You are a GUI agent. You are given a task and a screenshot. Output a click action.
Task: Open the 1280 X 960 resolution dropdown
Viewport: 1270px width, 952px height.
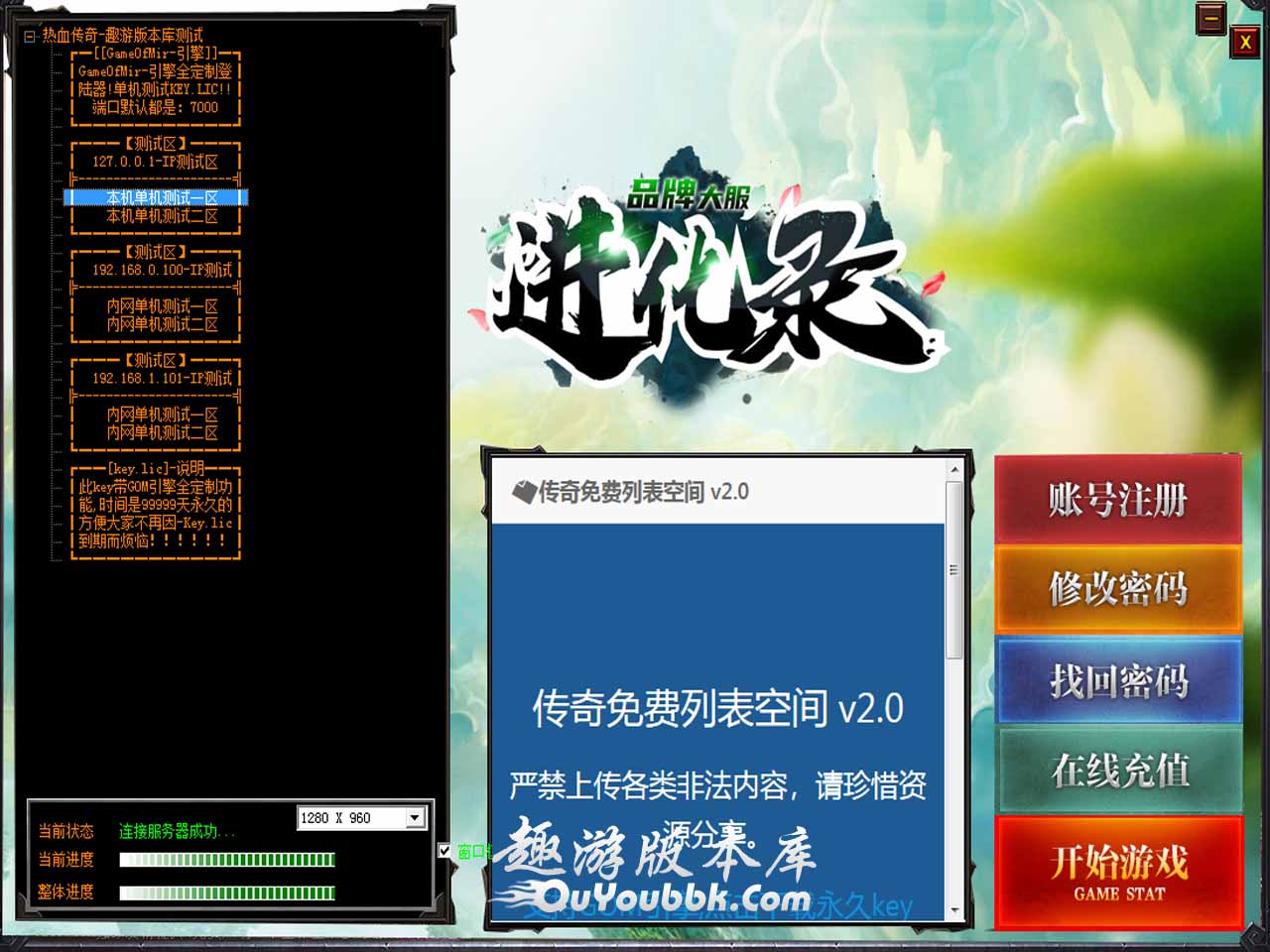click(415, 817)
